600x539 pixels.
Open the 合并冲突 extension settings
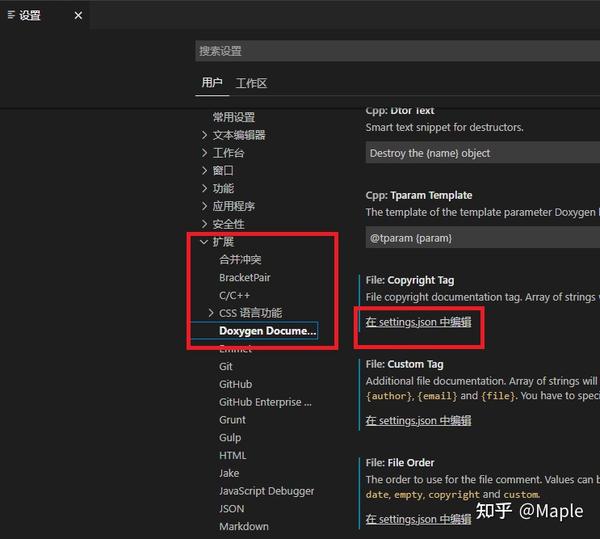(x=240, y=260)
